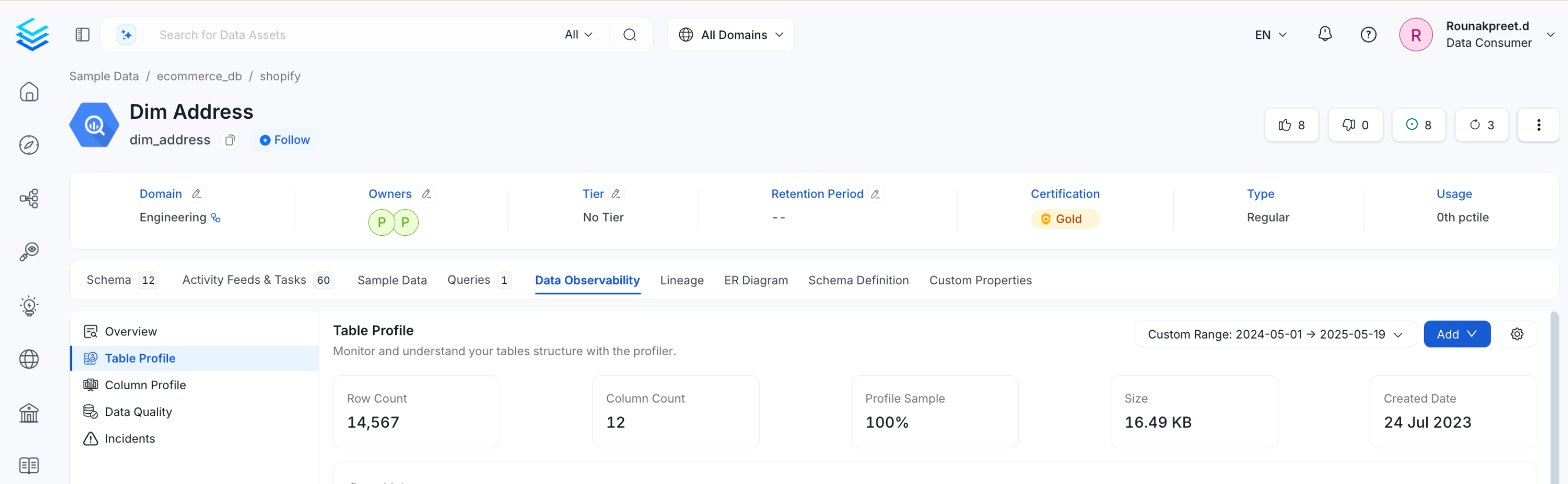Open profiler settings gear icon
The width and height of the screenshot is (1568, 484).
tap(1516, 334)
